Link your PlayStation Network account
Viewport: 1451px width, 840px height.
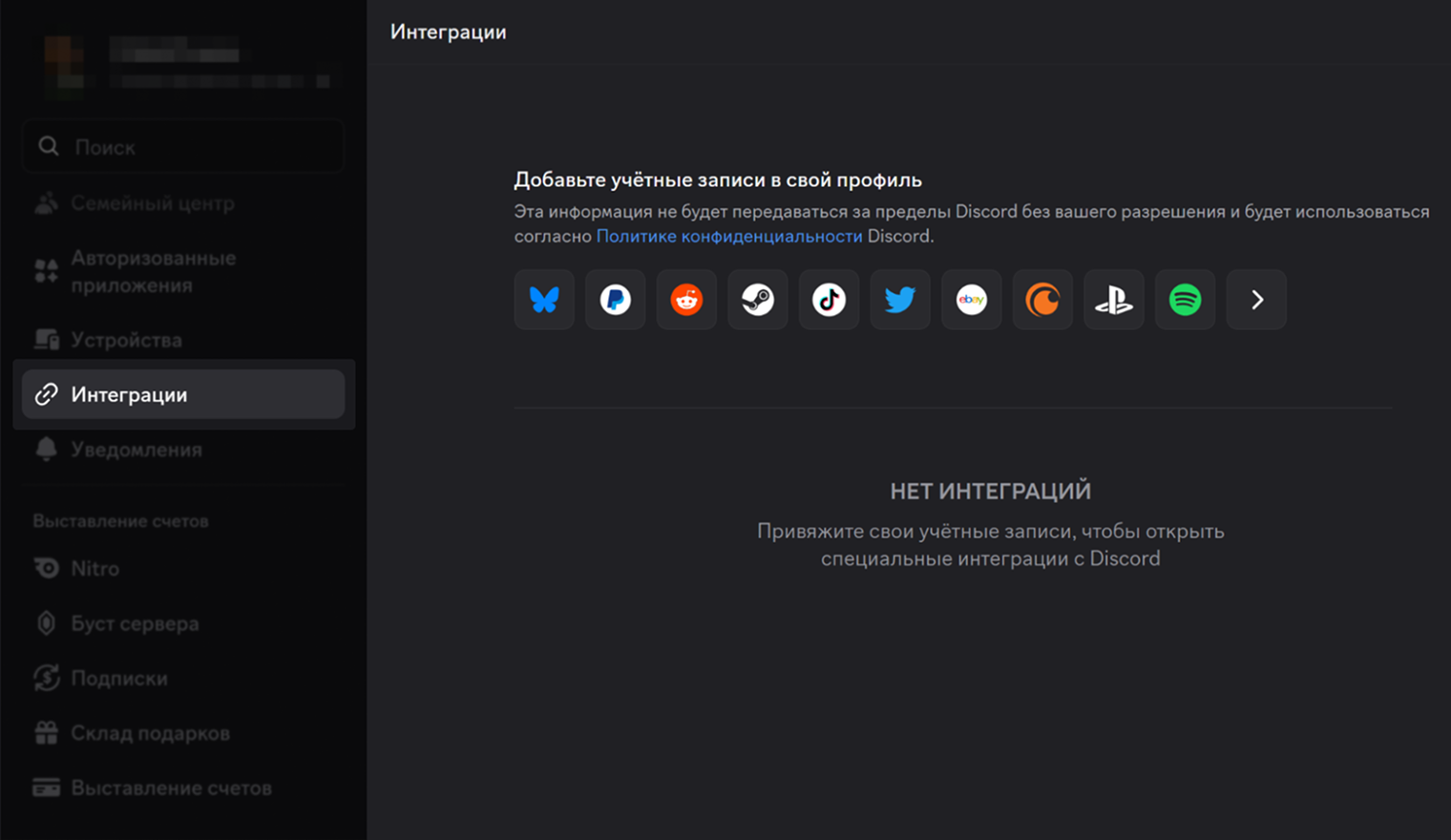click(x=1114, y=300)
